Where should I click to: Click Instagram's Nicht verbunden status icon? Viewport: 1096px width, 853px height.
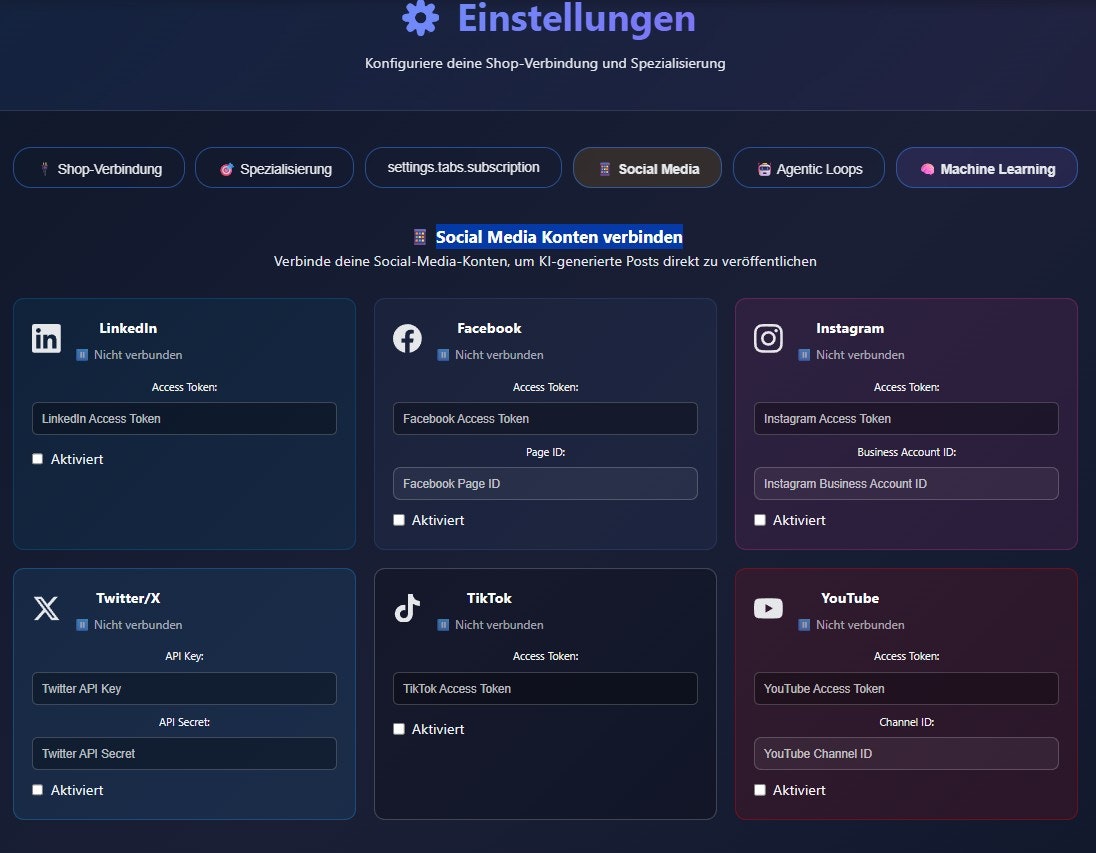(x=804, y=354)
